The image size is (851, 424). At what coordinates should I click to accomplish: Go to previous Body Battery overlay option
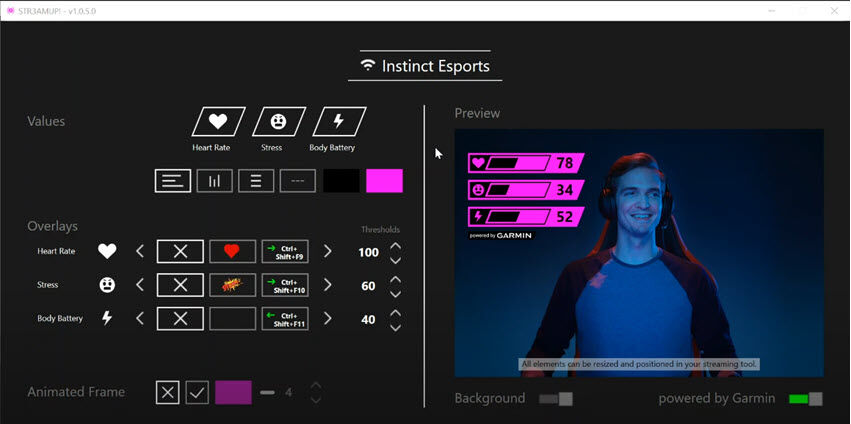tap(140, 318)
